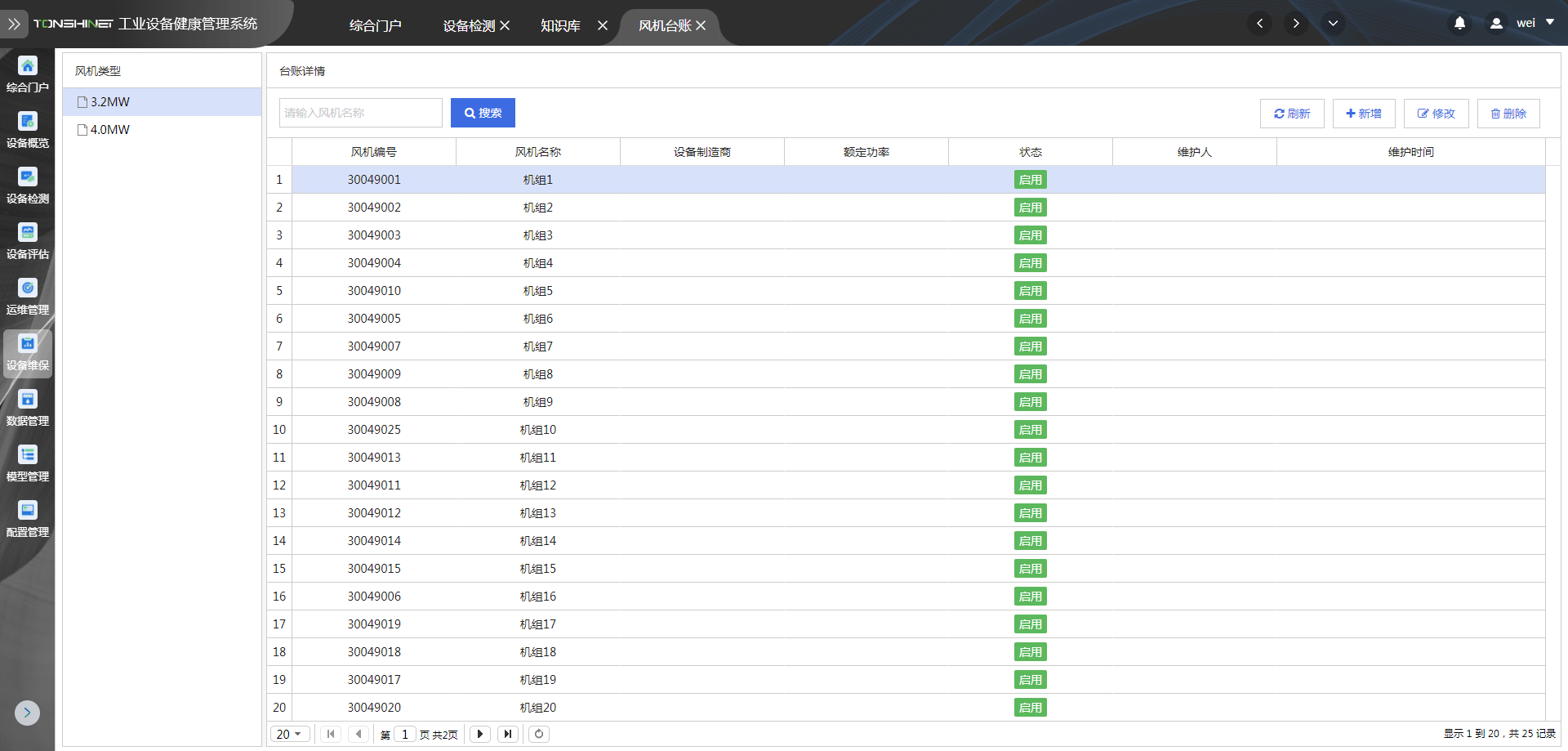Click the notification bell icon

point(1459,24)
